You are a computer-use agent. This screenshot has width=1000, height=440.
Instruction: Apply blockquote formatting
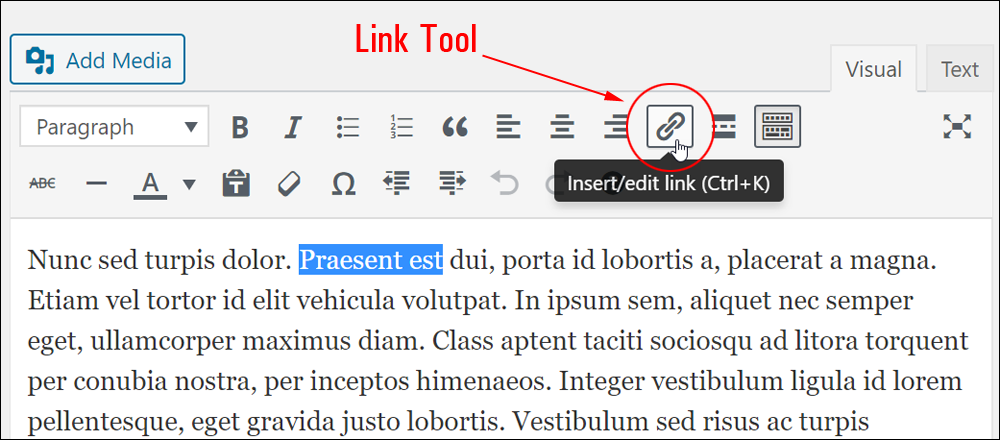(455, 126)
